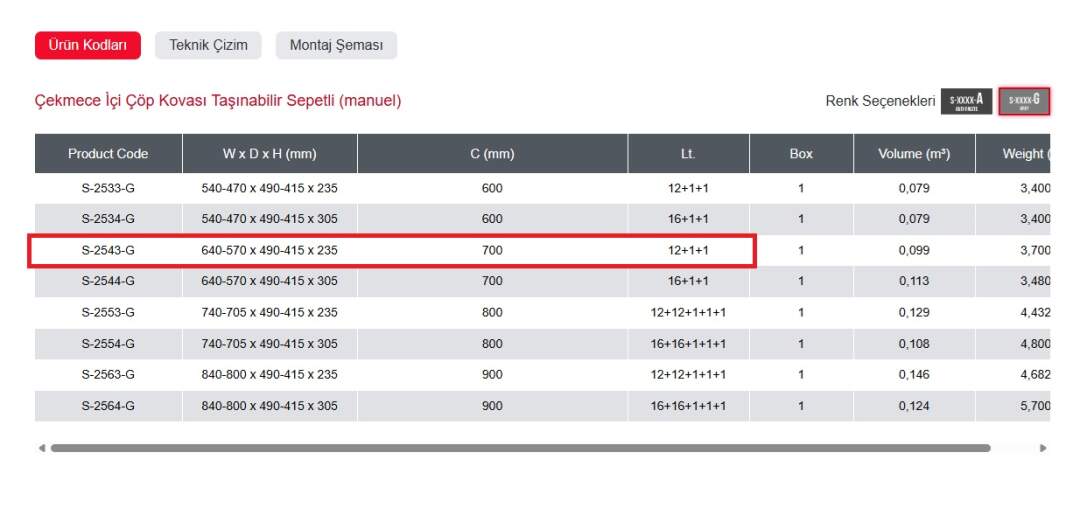Click the Çekmece İçi Çöp Kovası title
This screenshot has width=1080, height=515.
pos(218,101)
